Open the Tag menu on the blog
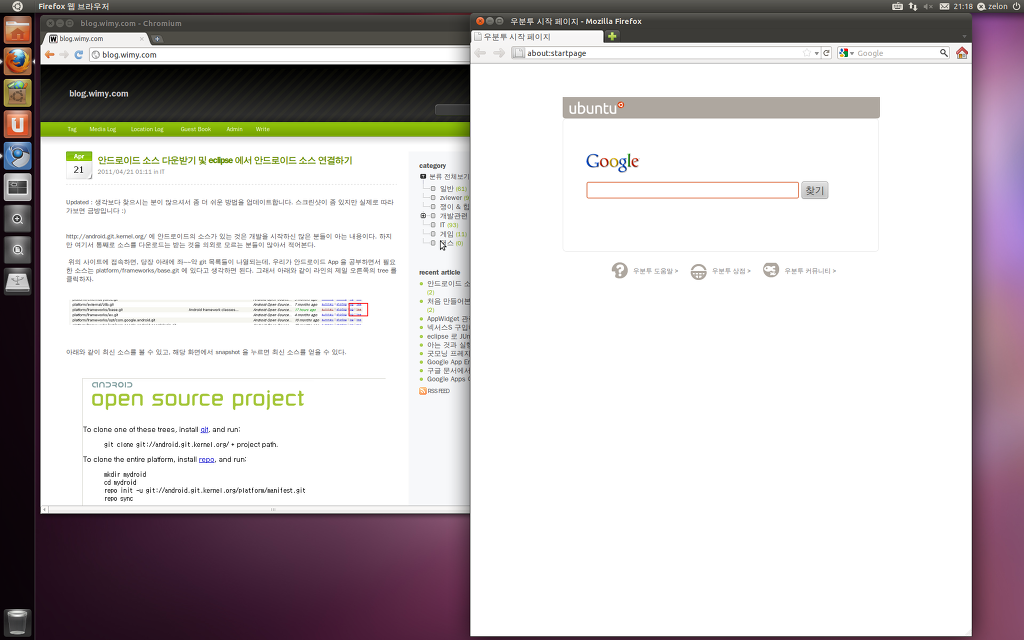Image resolution: width=1024 pixels, height=640 pixels. [x=72, y=129]
